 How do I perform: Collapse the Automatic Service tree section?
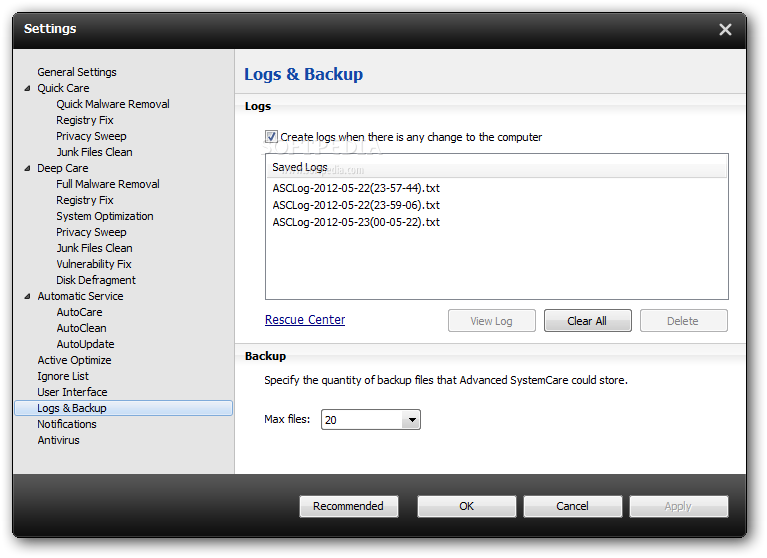(27, 296)
